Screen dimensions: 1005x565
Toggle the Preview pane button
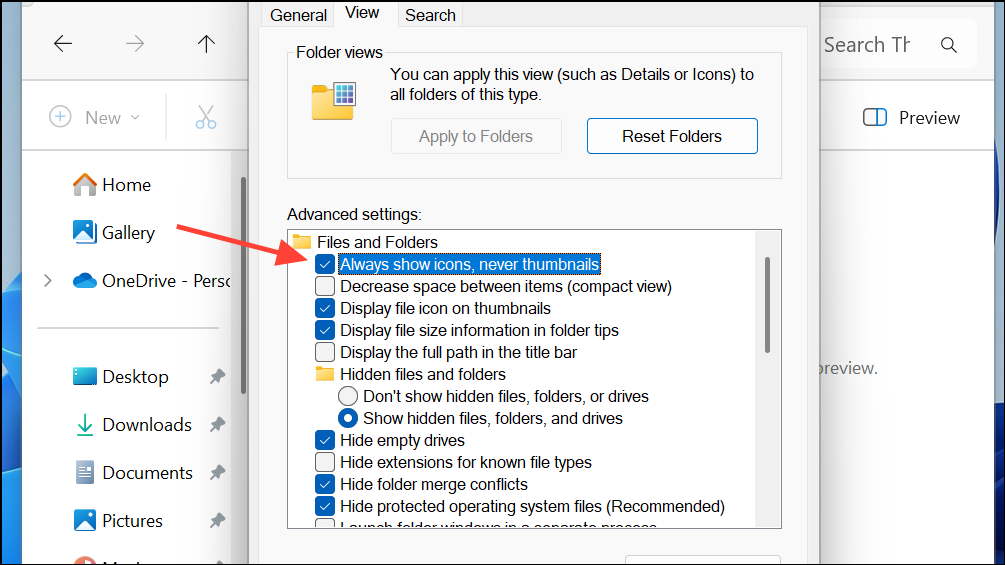[x=911, y=118]
